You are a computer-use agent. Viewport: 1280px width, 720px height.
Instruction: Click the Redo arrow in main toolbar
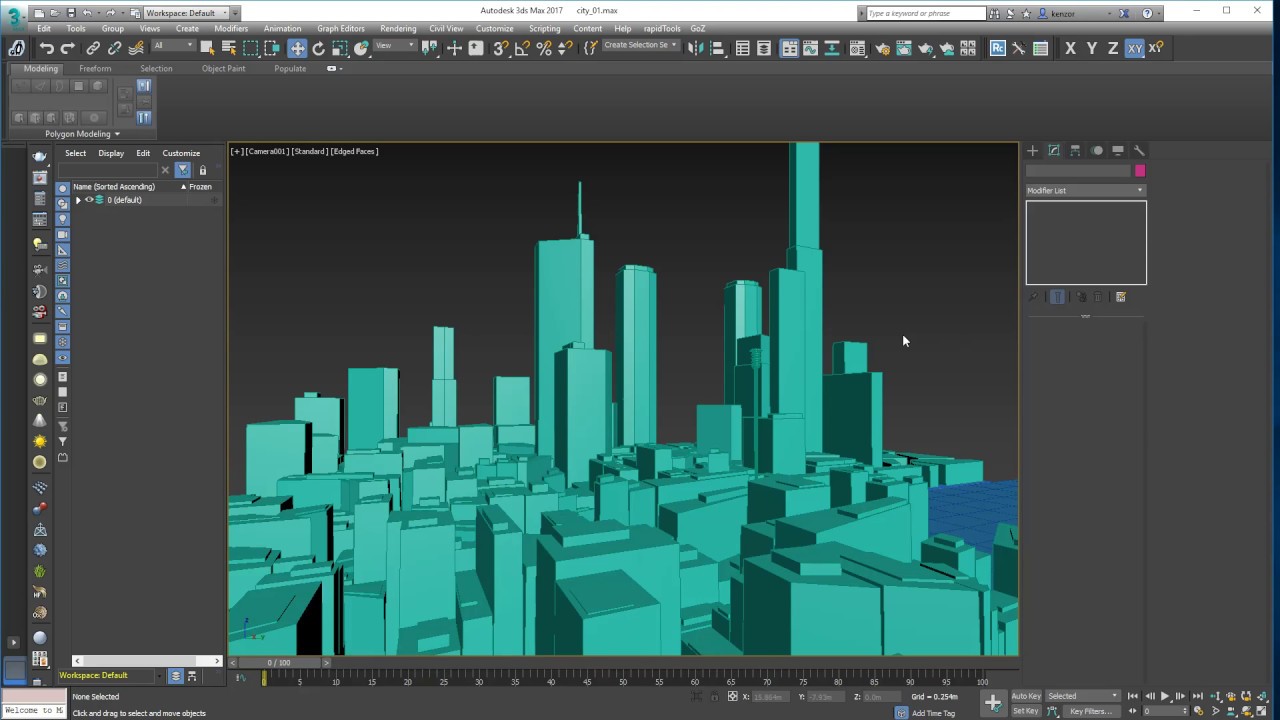tap(67, 48)
